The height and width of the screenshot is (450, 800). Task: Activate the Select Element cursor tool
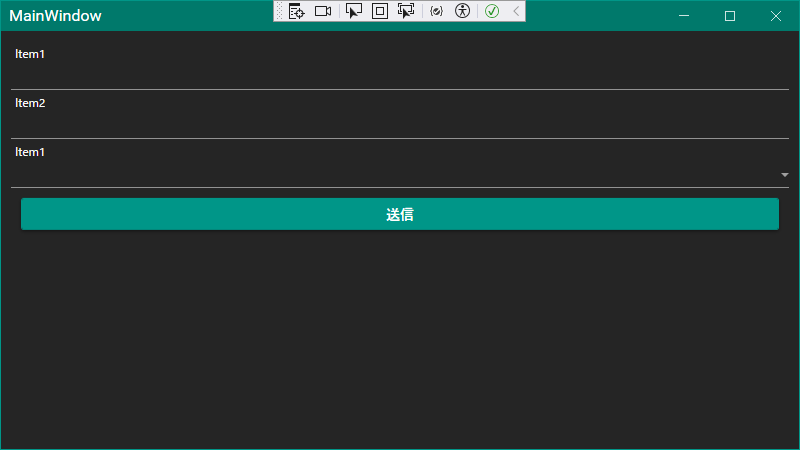coord(354,11)
